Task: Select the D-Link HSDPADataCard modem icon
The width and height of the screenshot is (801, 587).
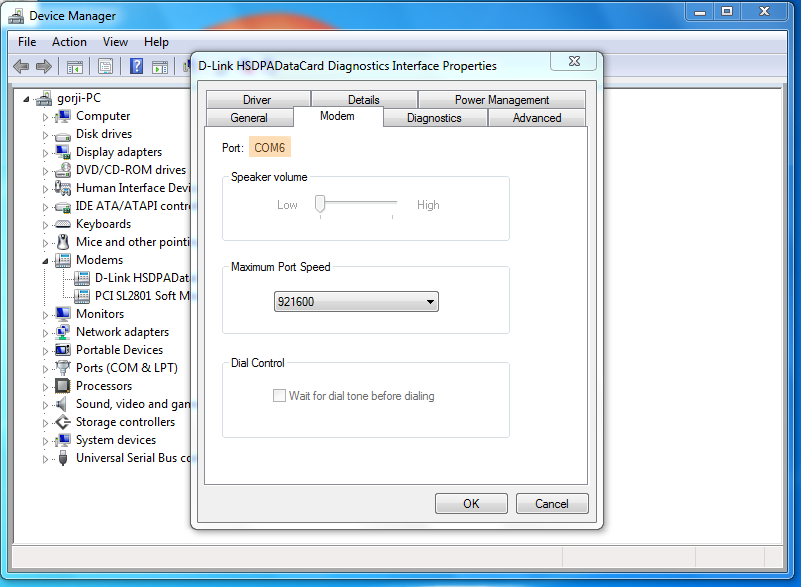Action: (x=82, y=278)
